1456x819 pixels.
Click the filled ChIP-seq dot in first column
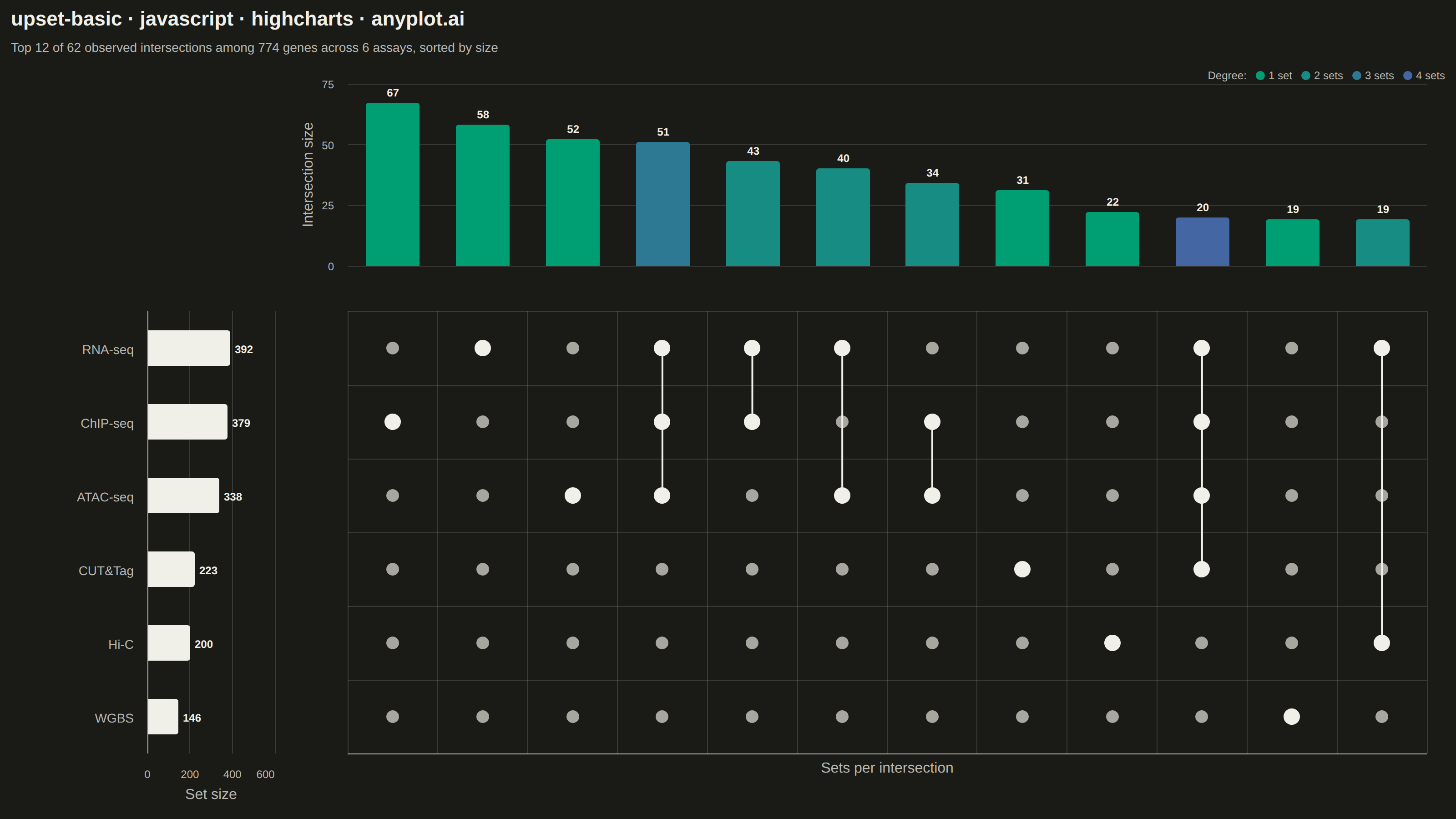coord(392,422)
